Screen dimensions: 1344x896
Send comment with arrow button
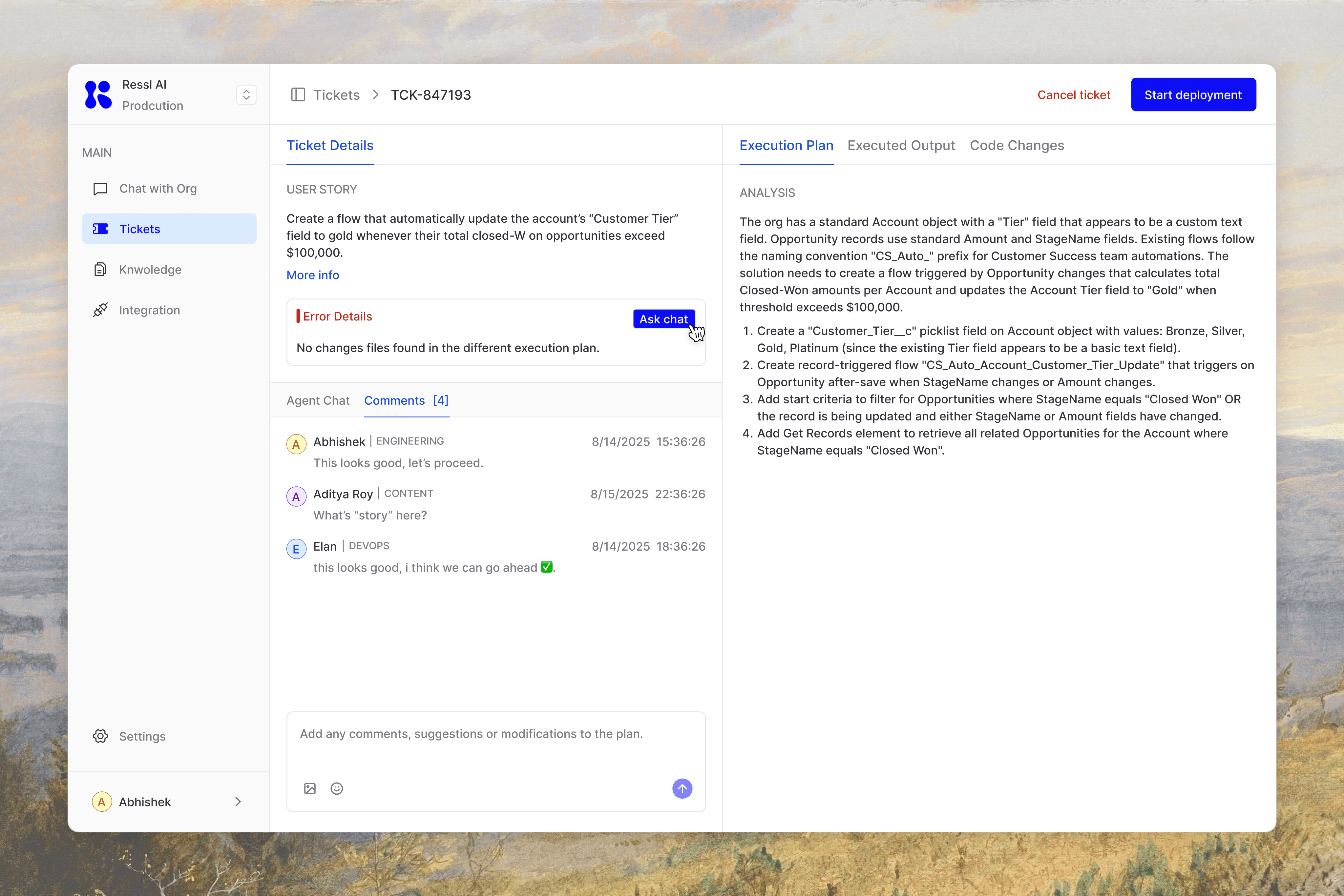coord(682,788)
